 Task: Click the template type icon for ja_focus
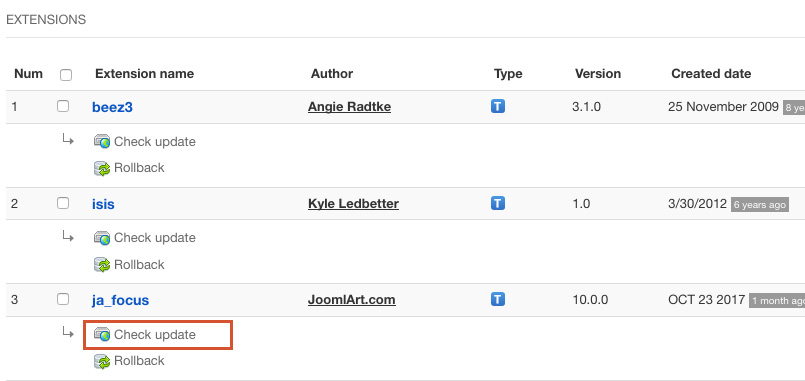(497, 299)
